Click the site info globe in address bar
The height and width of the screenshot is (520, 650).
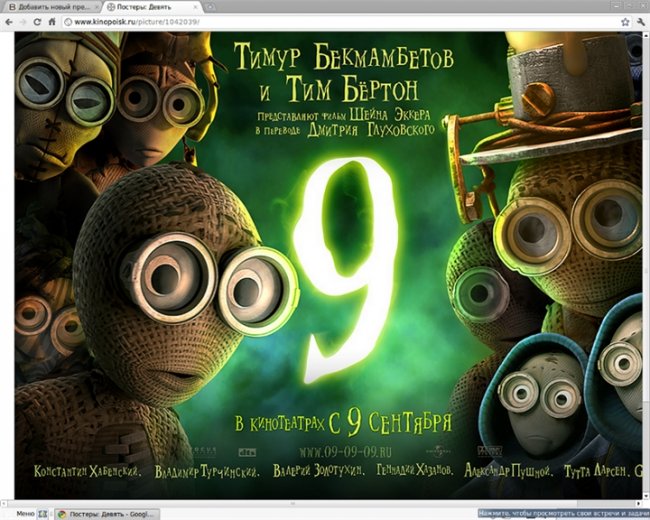tap(67, 21)
